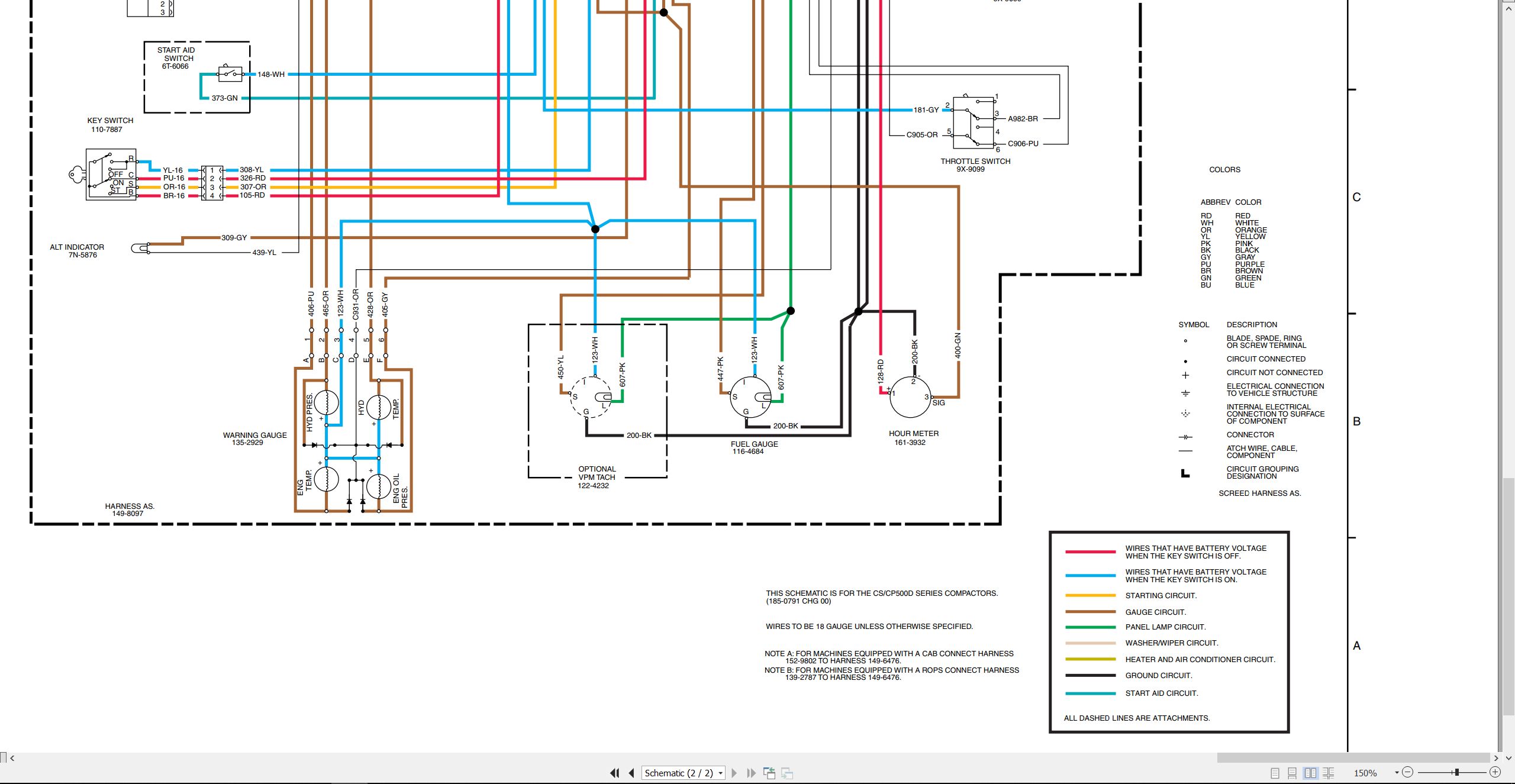The width and height of the screenshot is (1515, 784).
Task: Switch to two-page continuous view
Action: [1329, 773]
